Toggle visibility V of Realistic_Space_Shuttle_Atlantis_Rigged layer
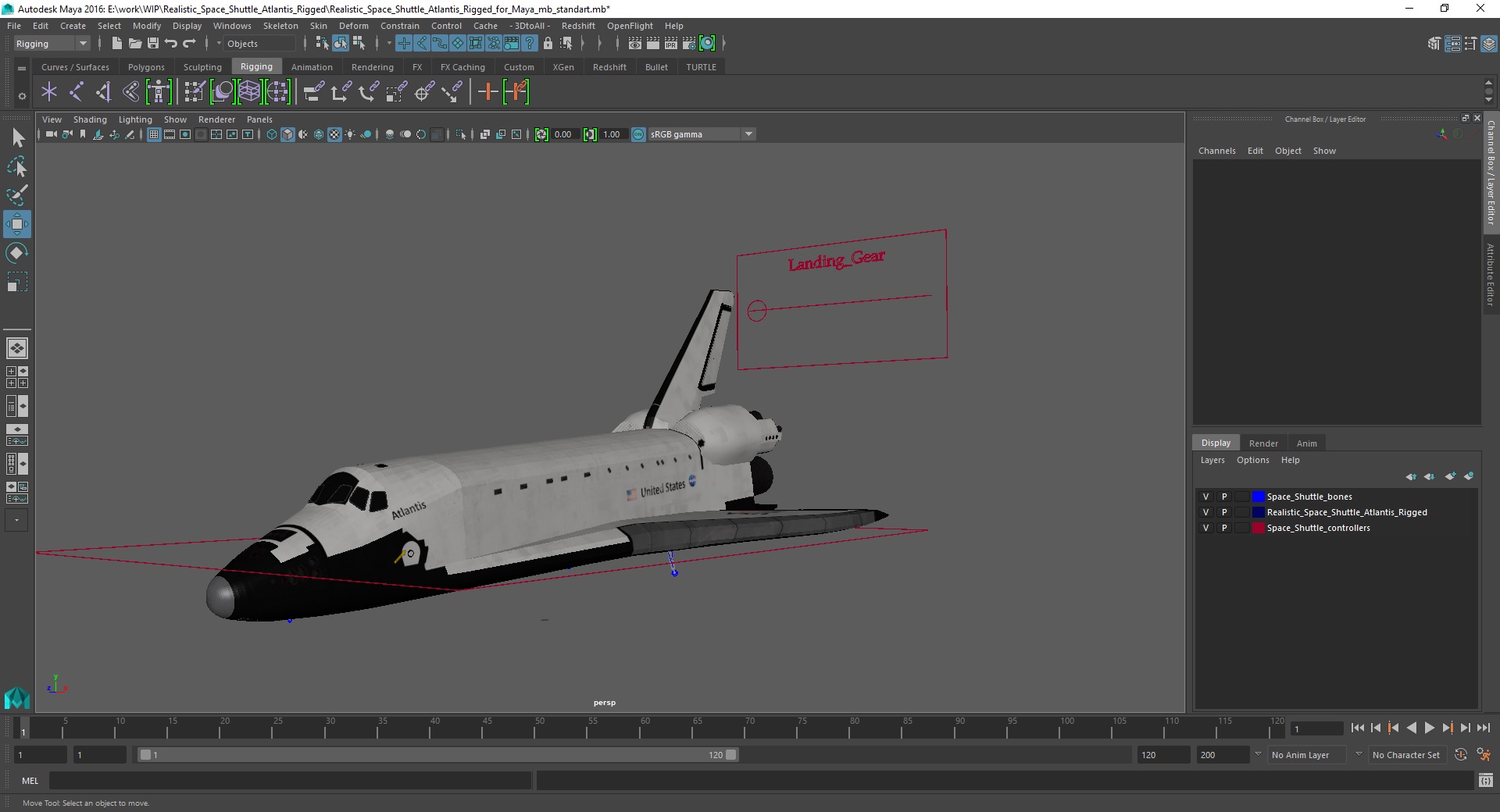1500x812 pixels. [1205, 512]
